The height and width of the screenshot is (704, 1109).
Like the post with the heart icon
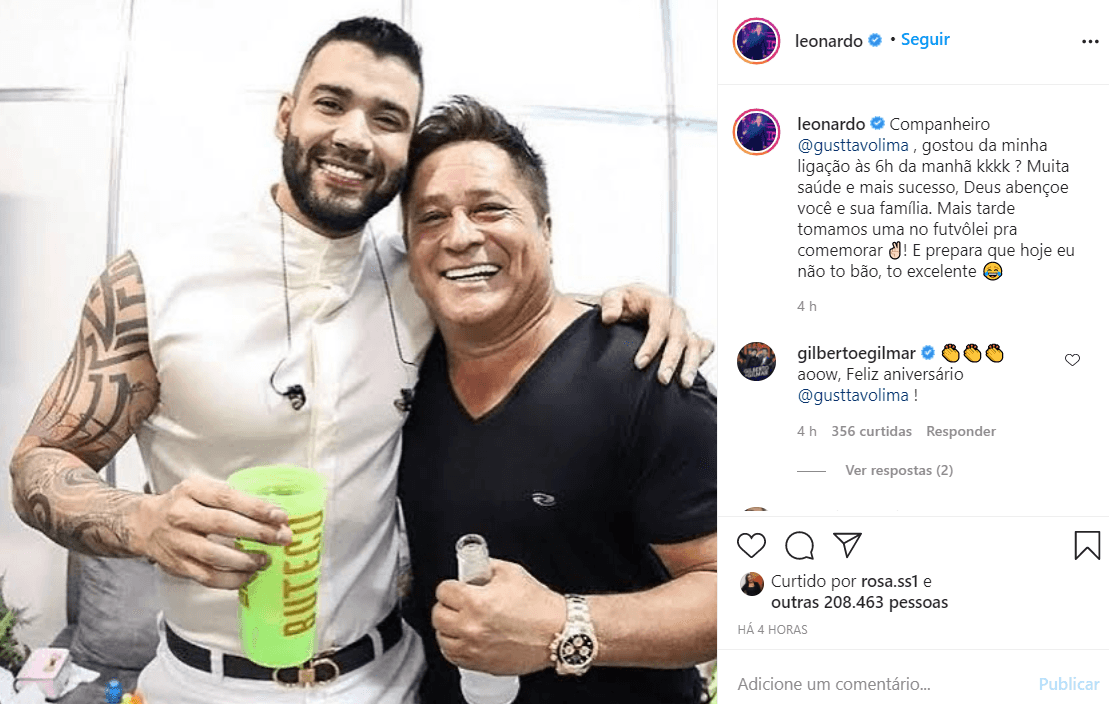(x=751, y=546)
